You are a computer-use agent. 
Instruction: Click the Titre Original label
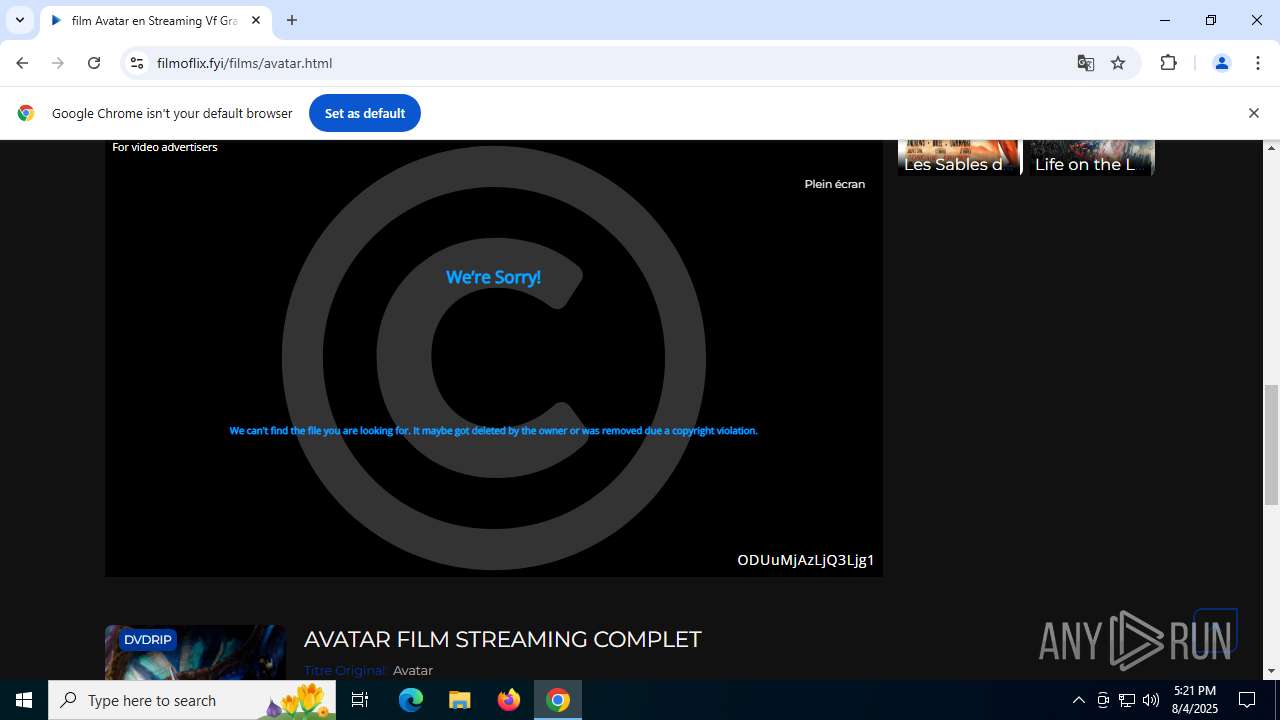click(x=345, y=670)
